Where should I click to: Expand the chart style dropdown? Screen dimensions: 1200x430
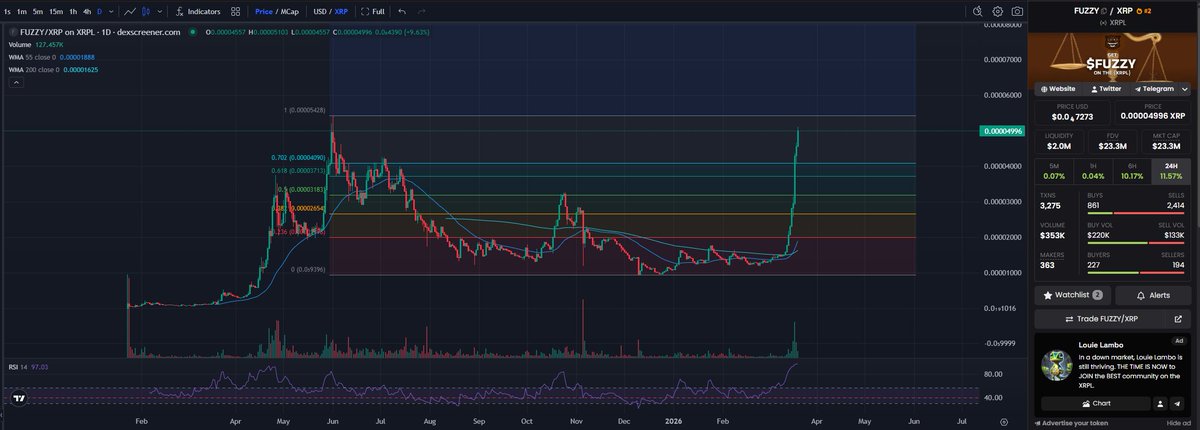[x=161, y=11]
